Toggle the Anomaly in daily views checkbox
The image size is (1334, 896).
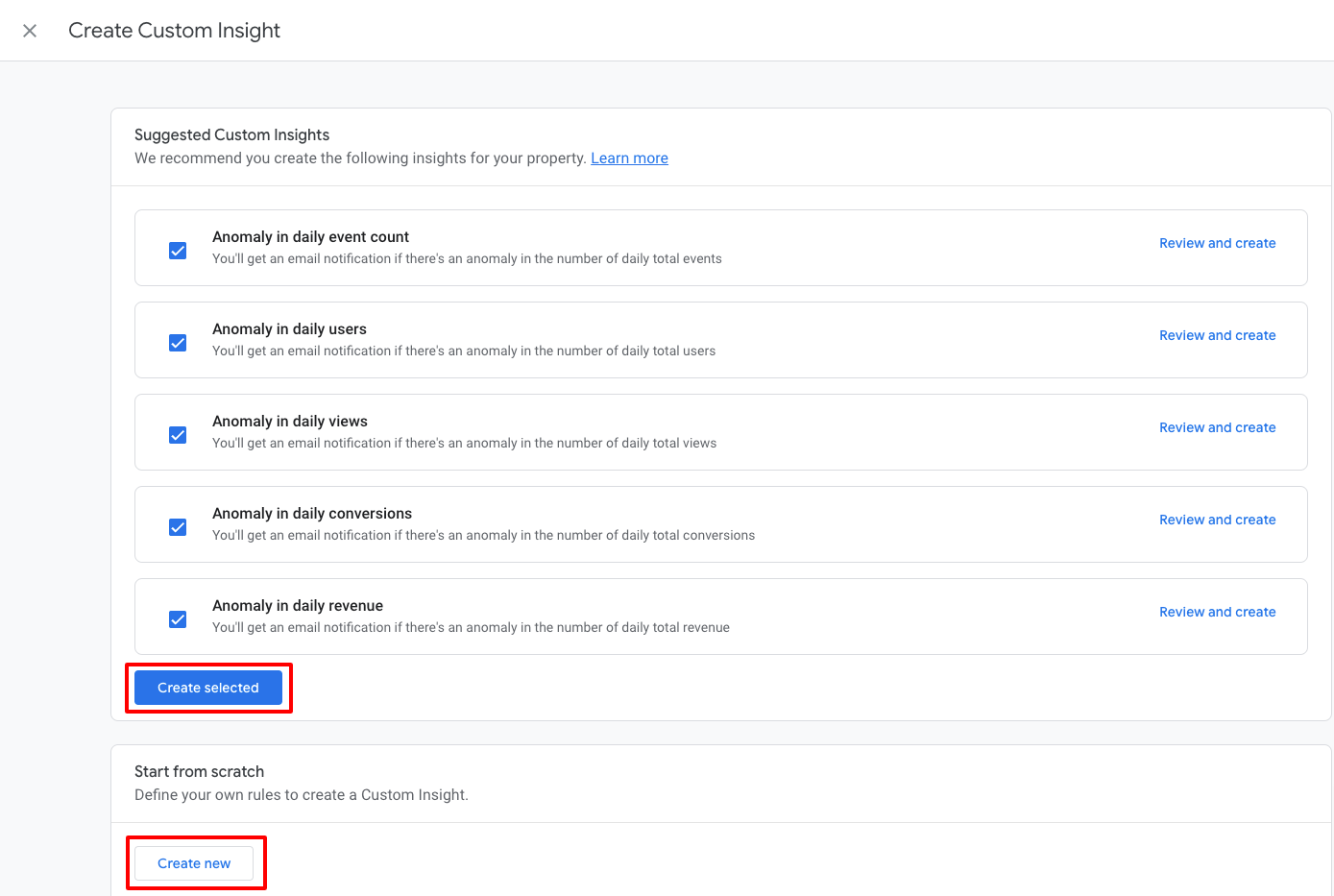(x=178, y=435)
